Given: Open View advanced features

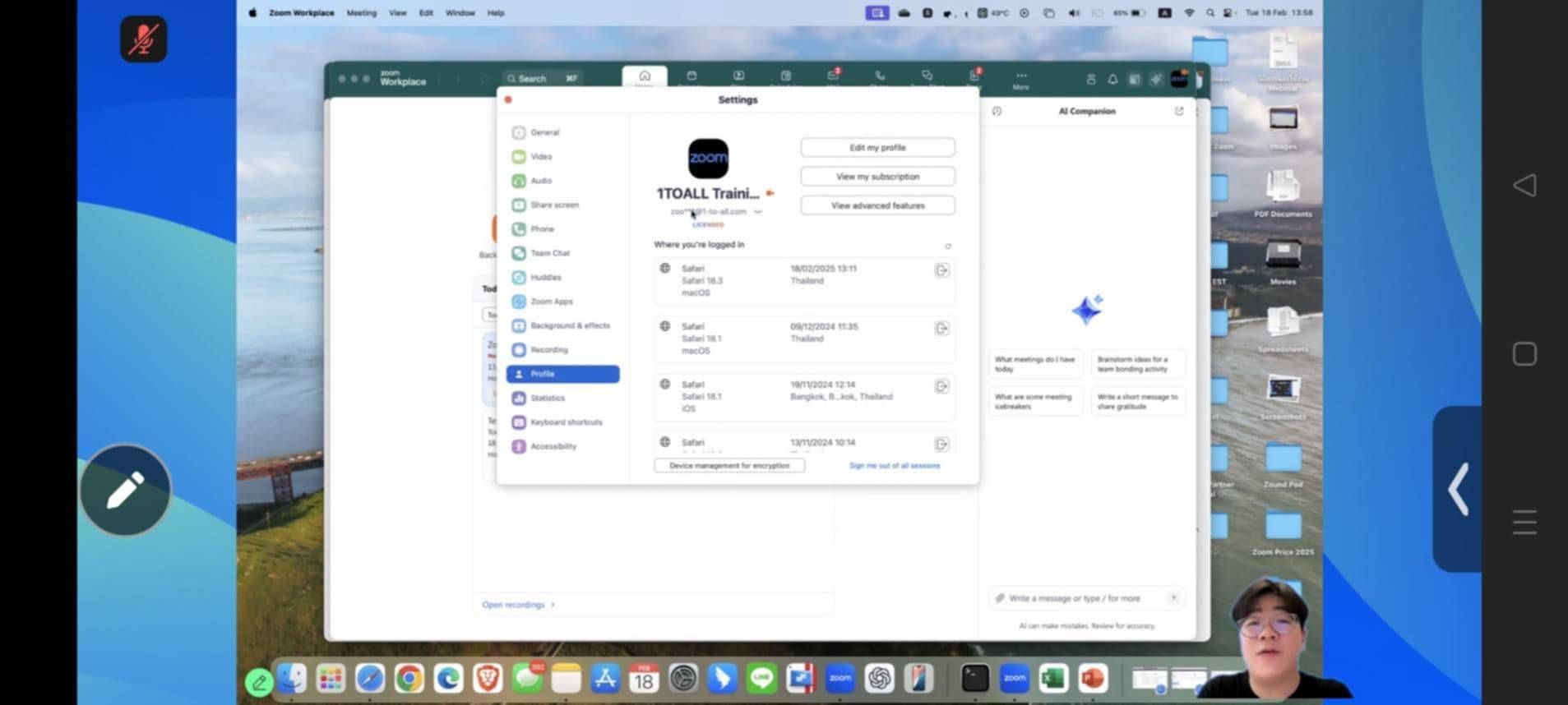Looking at the screenshot, I should tap(877, 205).
